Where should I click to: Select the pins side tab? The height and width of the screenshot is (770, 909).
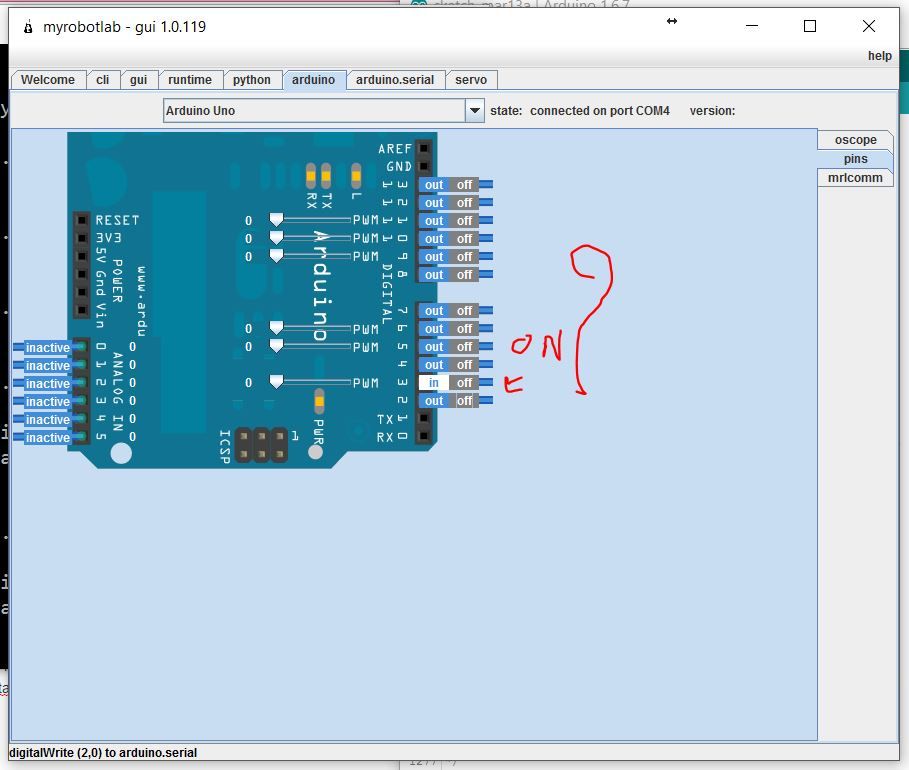pos(856,159)
